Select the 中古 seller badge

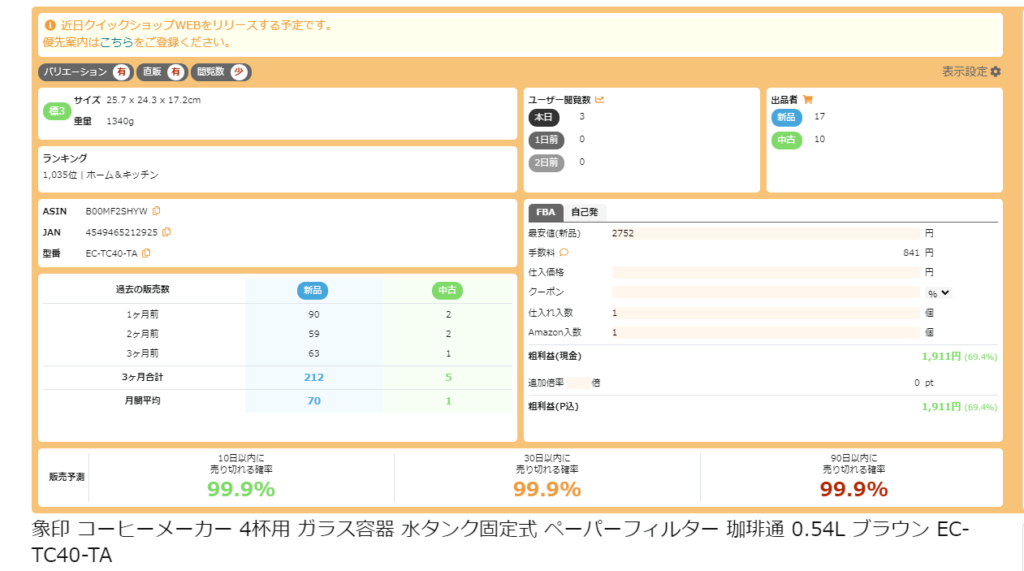[786, 140]
